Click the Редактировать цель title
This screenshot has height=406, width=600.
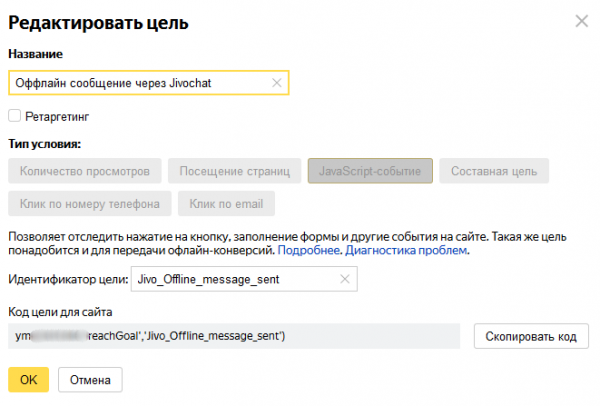(98, 22)
